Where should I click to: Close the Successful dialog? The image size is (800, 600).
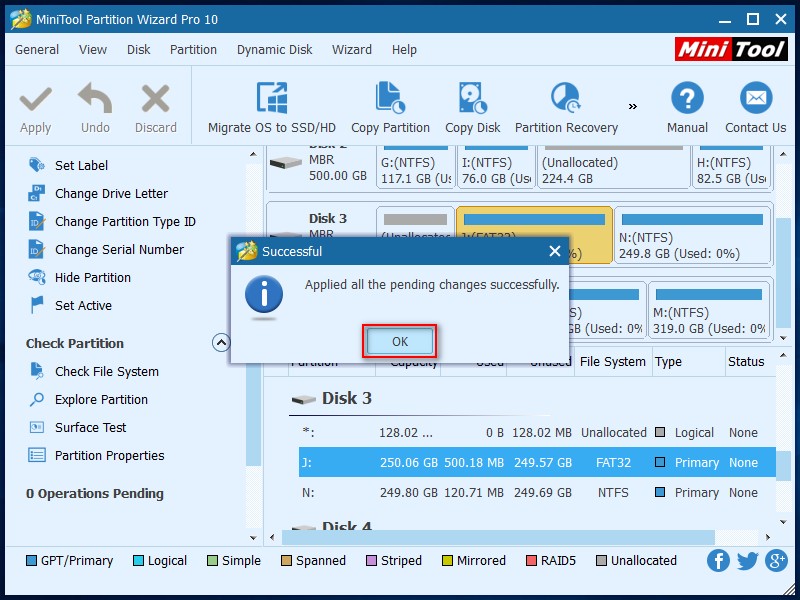[555, 251]
